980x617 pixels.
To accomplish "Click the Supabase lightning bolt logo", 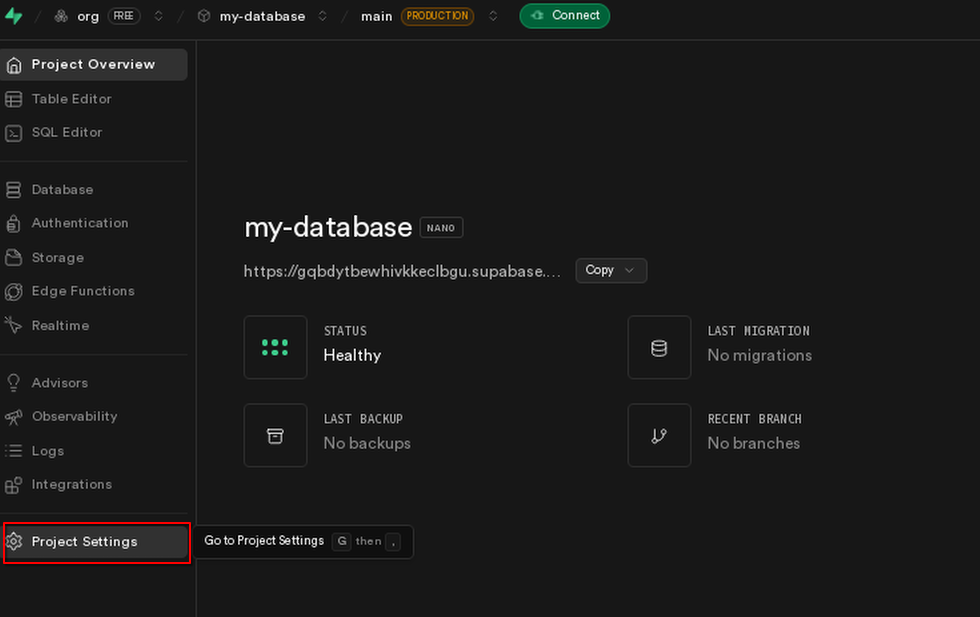I will [x=13, y=16].
